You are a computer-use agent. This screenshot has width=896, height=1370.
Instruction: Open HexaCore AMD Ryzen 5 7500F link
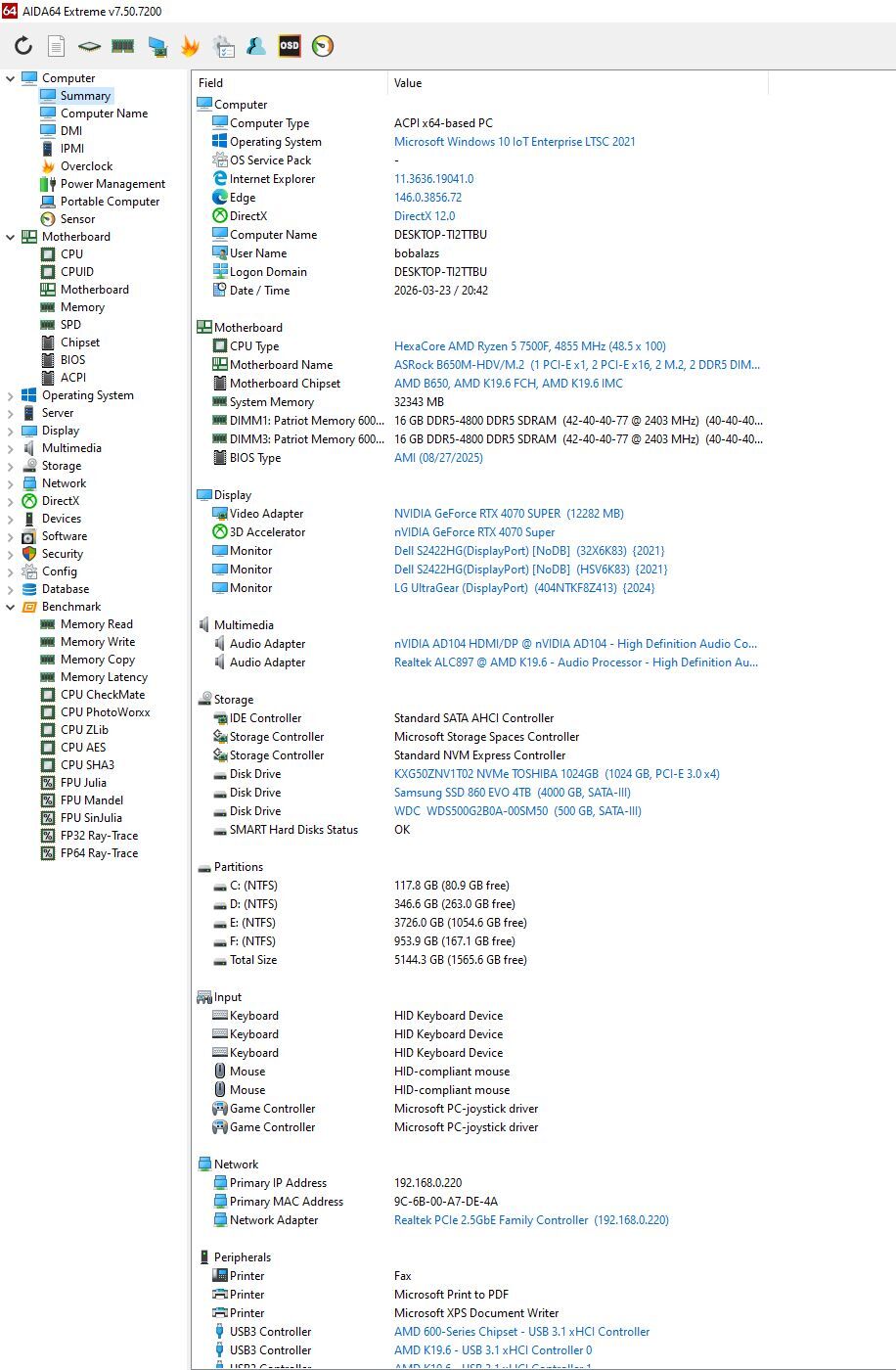[530, 346]
